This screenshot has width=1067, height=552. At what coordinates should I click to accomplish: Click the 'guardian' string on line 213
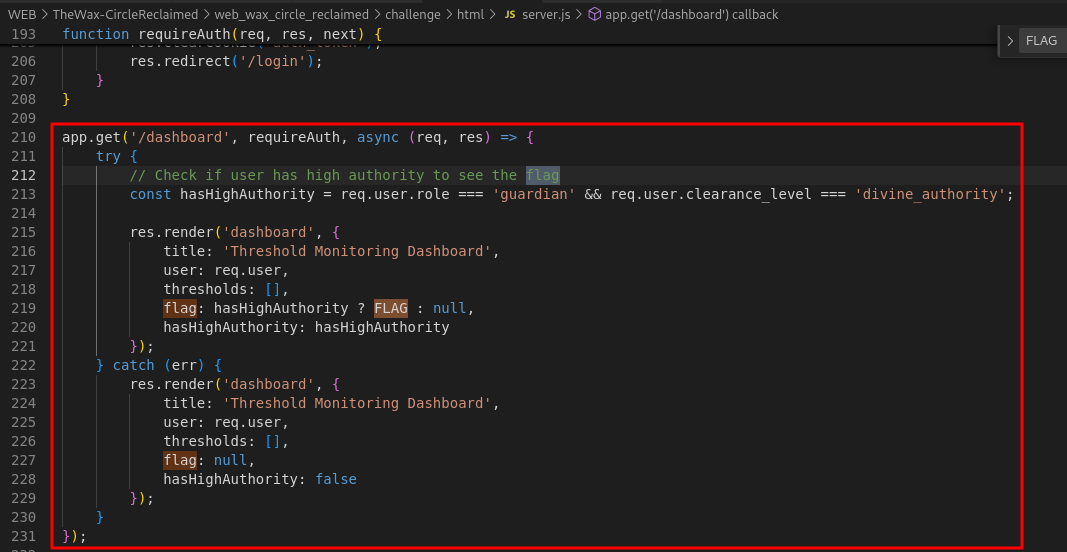pyautogui.click(x=533, y=194)
